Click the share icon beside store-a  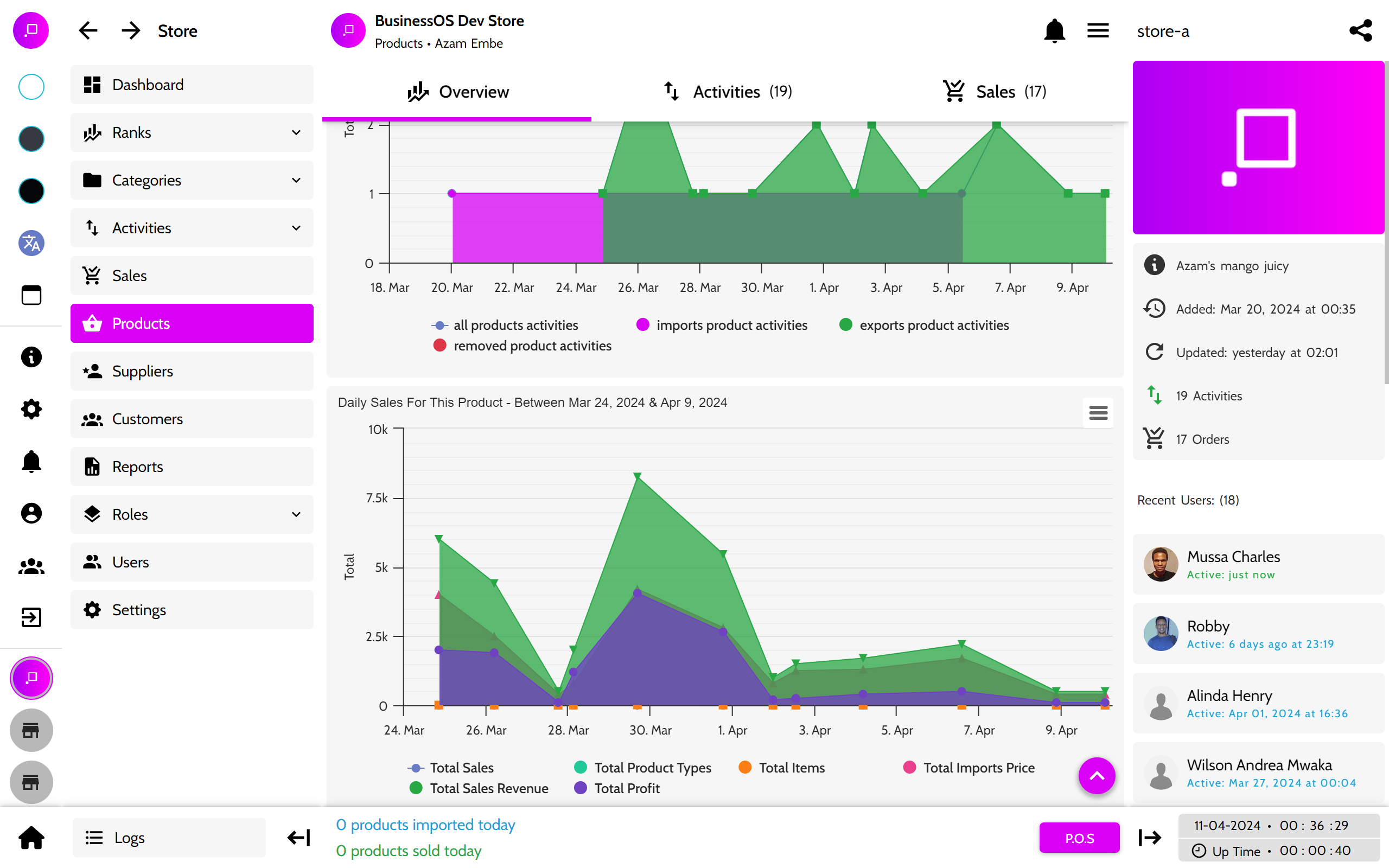pos(1361,31)
